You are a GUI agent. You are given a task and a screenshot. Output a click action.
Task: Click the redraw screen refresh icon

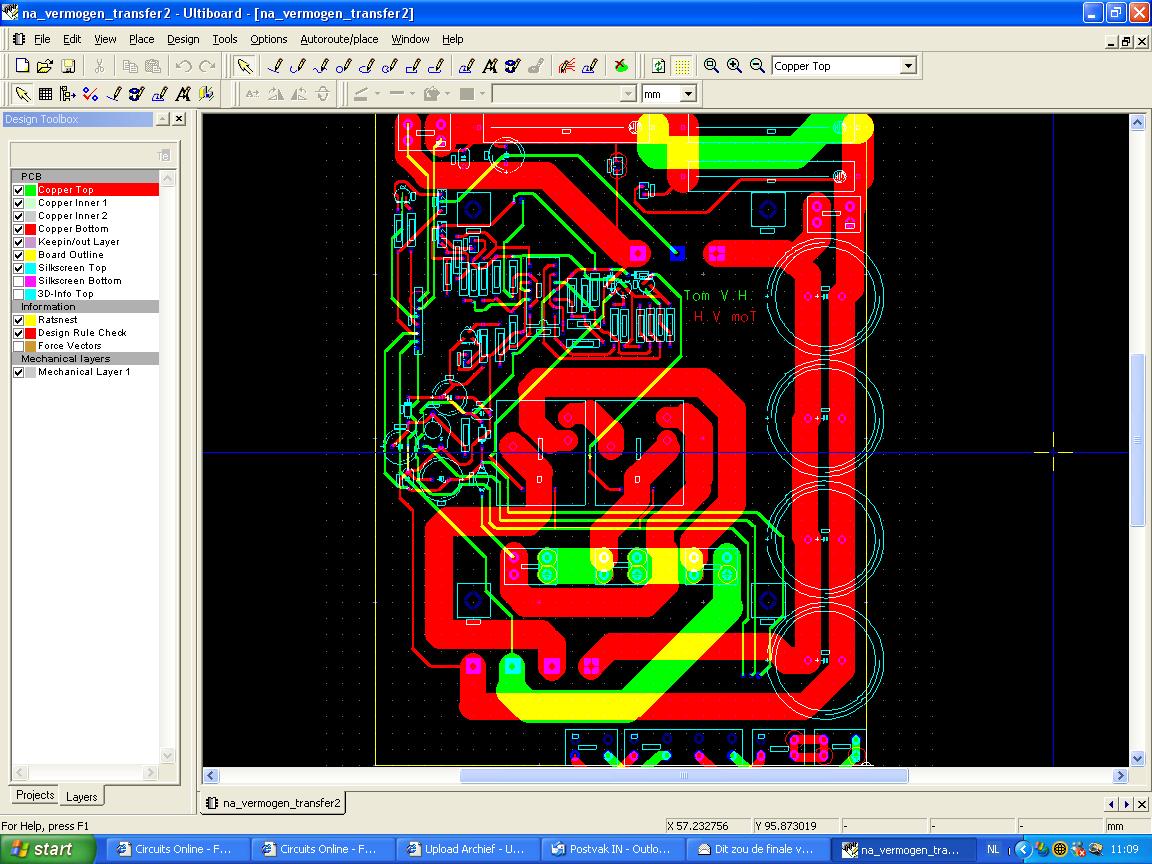pos(658,66)
